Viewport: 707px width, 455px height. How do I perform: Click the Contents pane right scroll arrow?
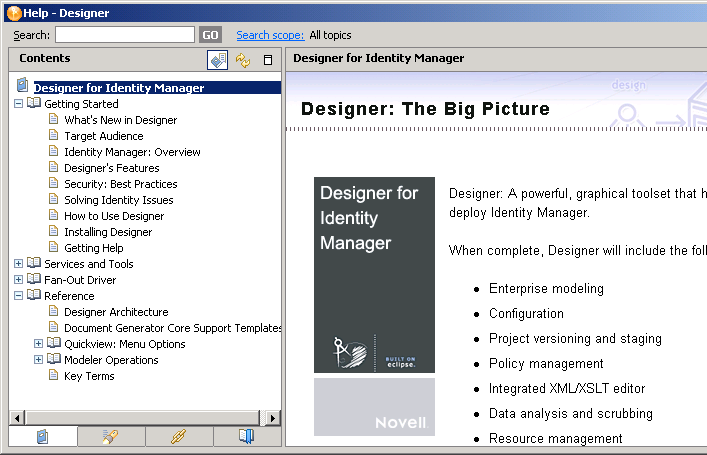[x=273, y=418]
